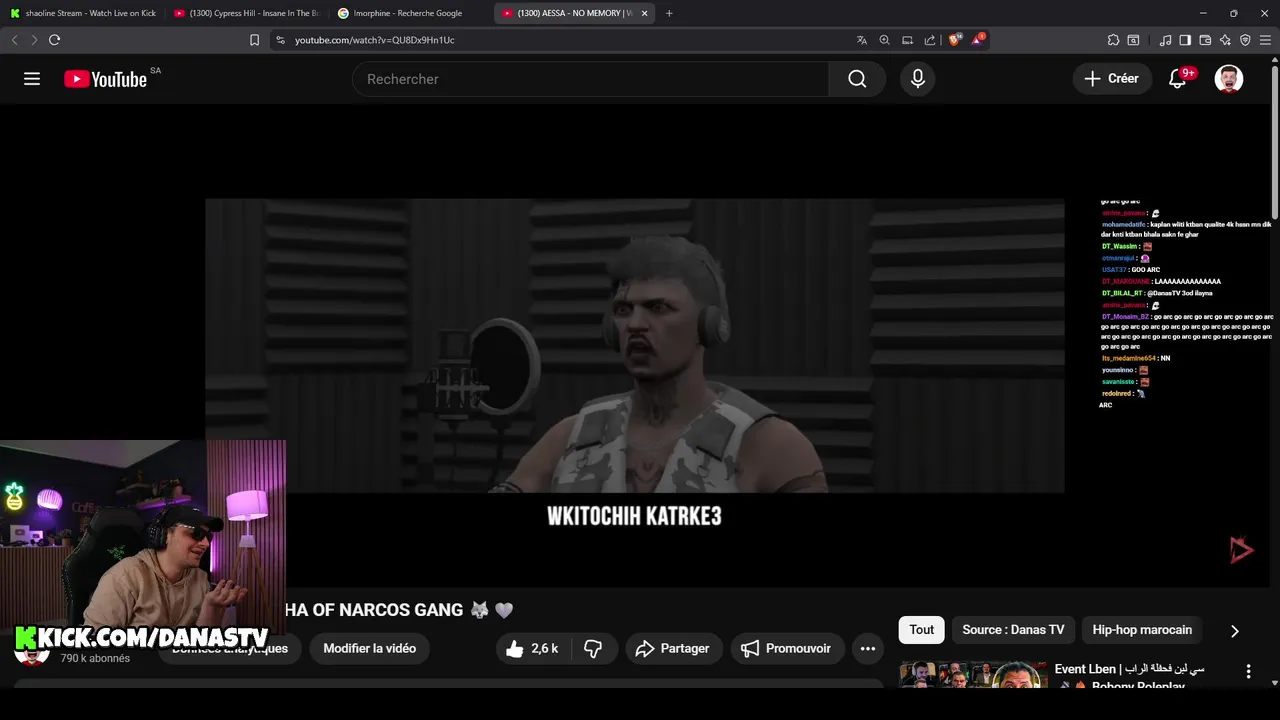Go back in browser history

point(14,40)
